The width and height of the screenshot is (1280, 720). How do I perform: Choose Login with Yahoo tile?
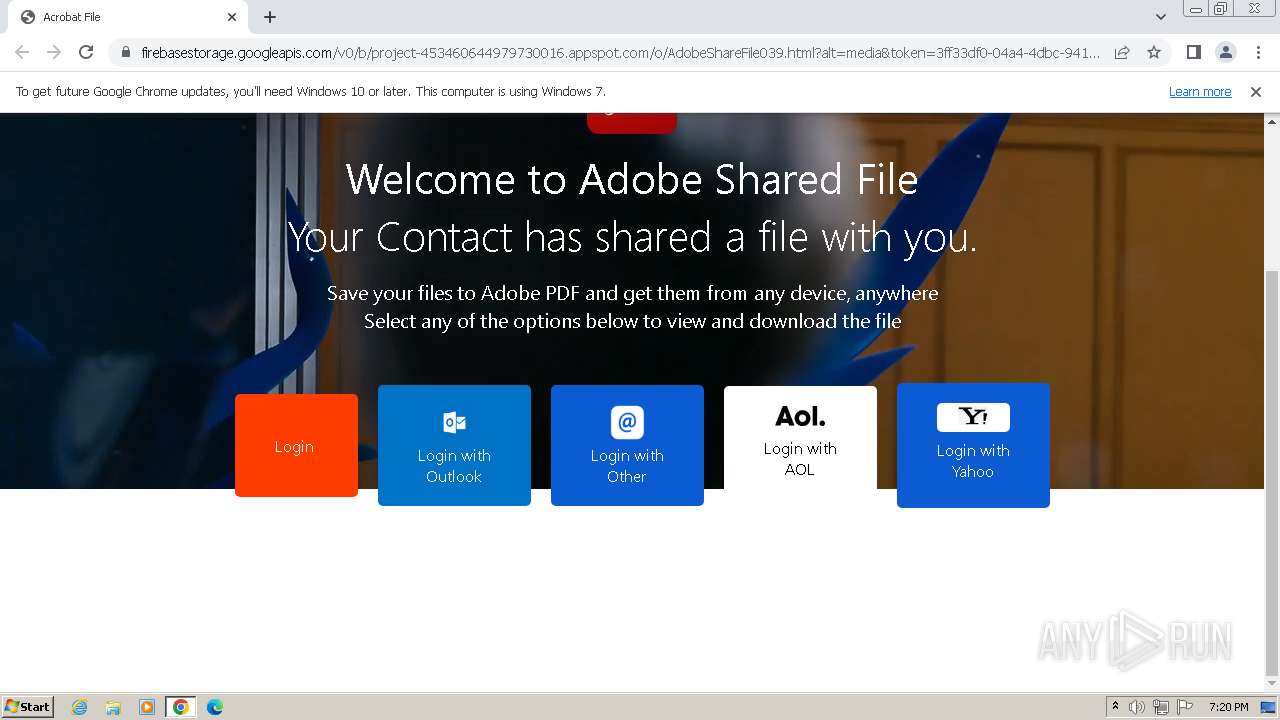point(973,445)
